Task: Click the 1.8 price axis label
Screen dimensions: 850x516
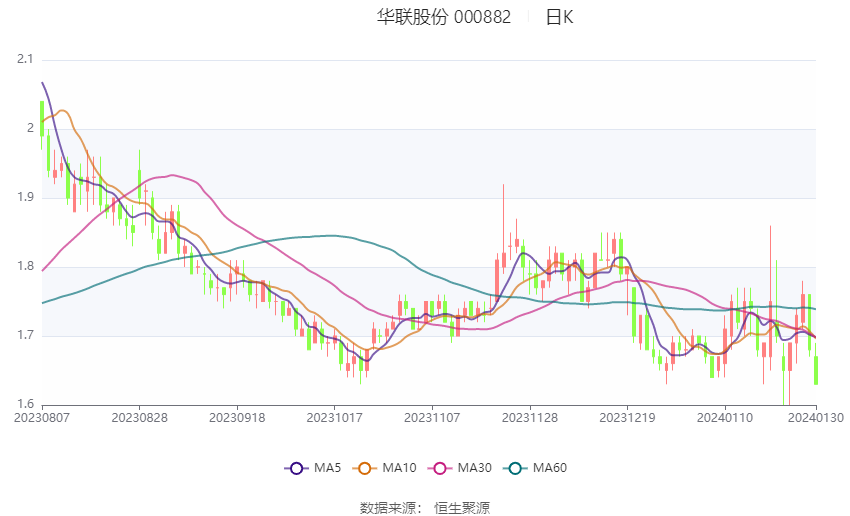Action: click(x=25, y=266)
